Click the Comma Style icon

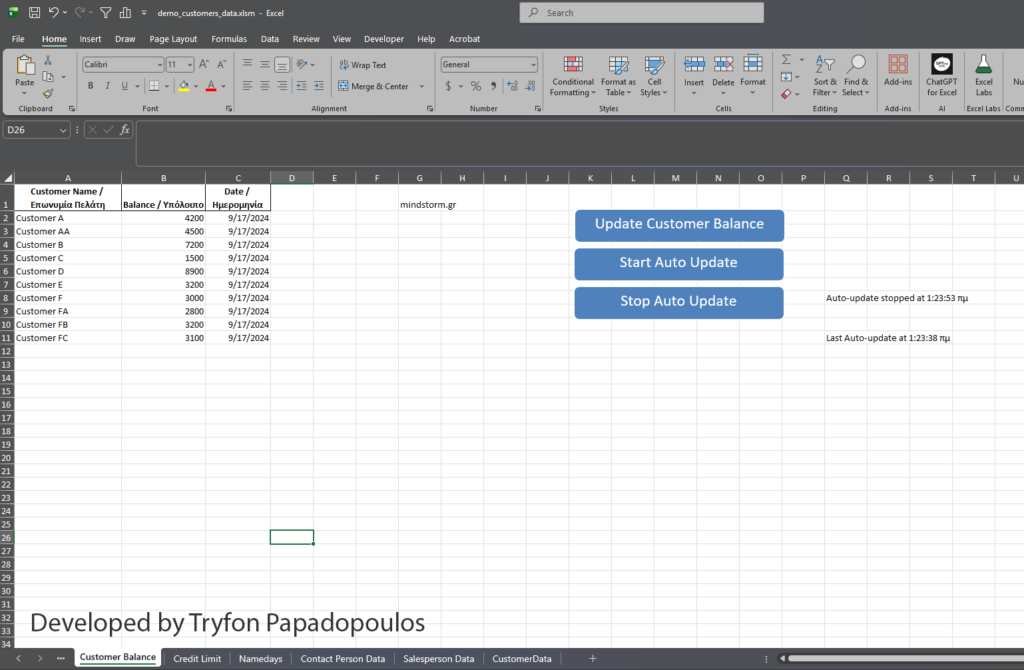coord(493,86)
